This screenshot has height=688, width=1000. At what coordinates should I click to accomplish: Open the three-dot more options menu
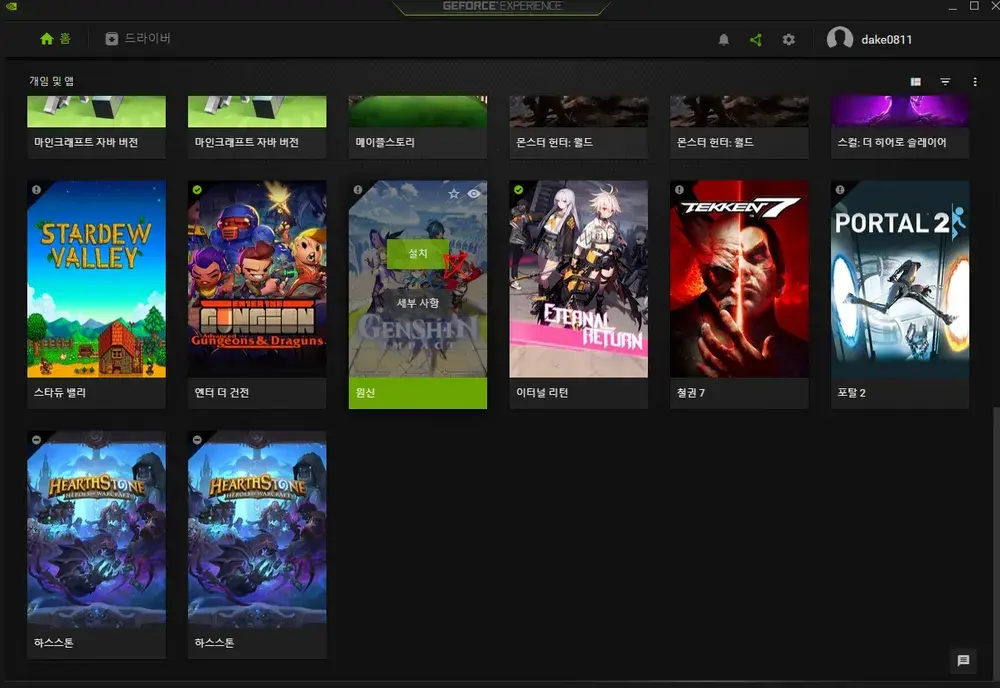[974, 82]
